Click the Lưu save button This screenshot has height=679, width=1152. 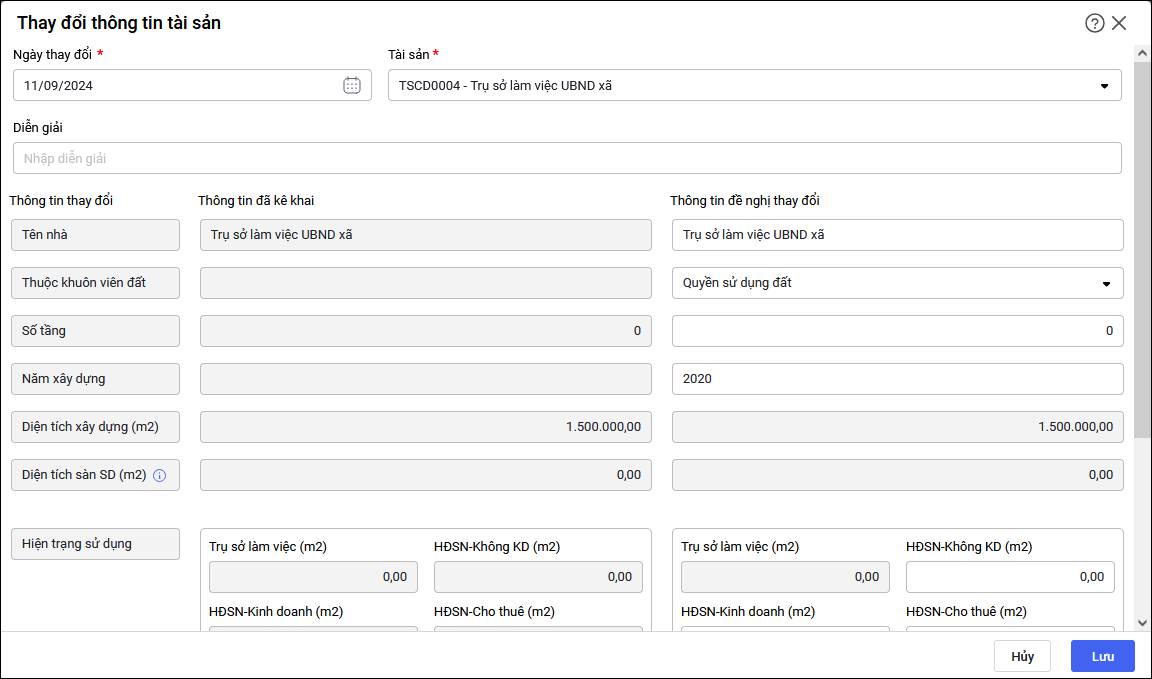pyautogui.click(x=1102, y=656)
